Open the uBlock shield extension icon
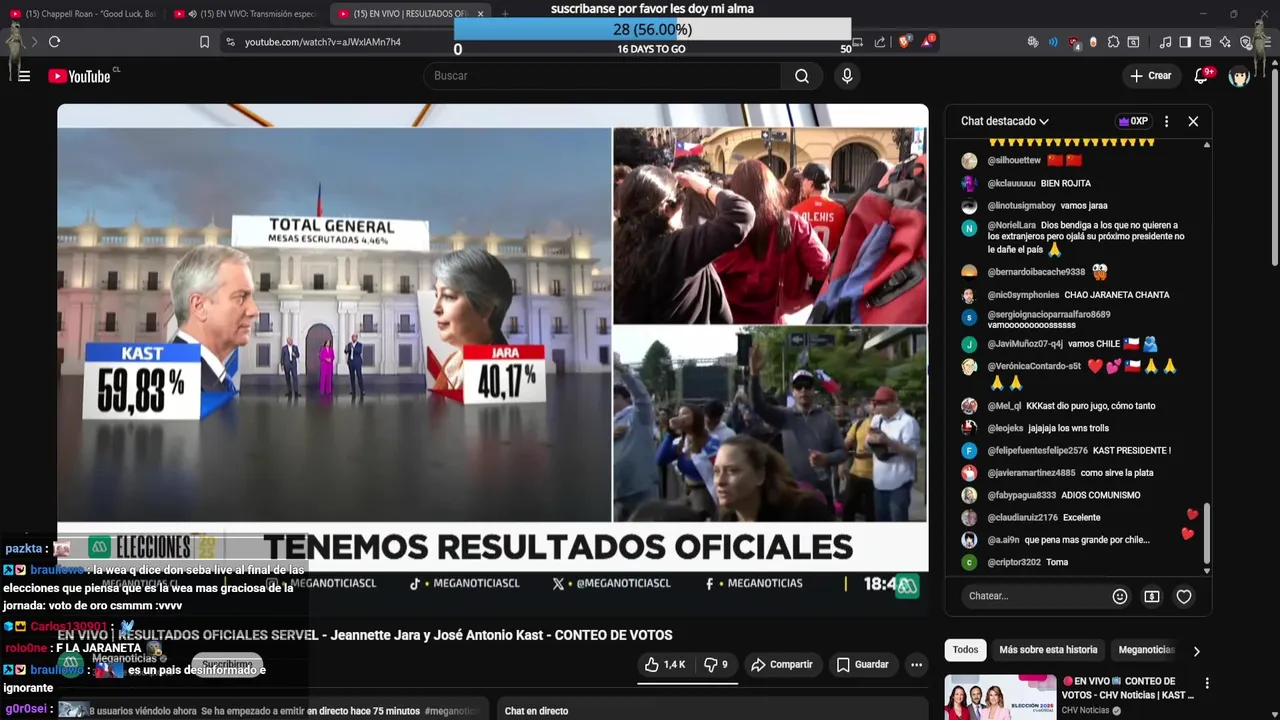1280x720 pixels. pyautogui.click(x=1074, y=42)
